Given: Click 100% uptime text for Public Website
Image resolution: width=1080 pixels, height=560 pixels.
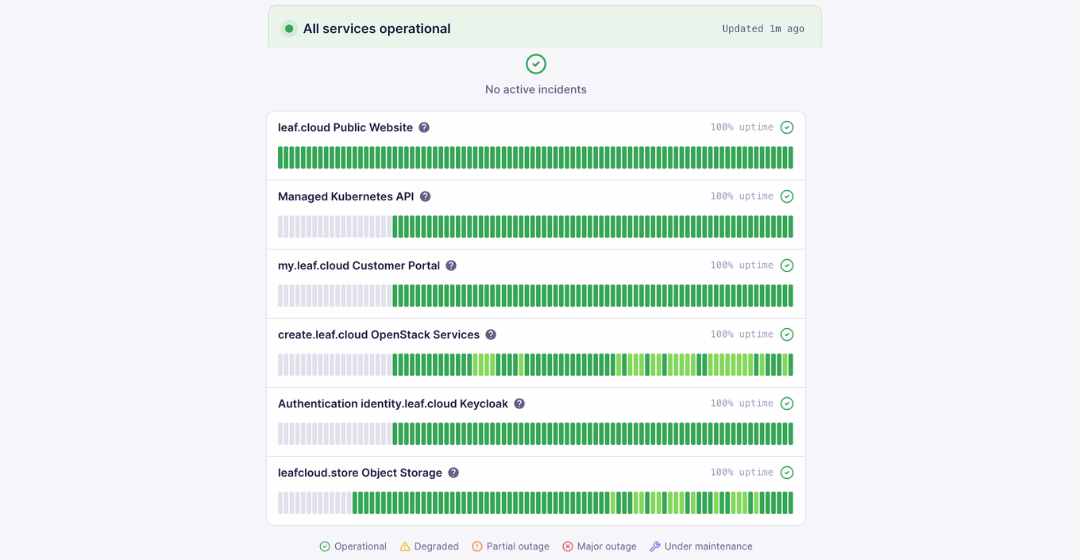Looking at the screenshot, I should pos(742,127).
